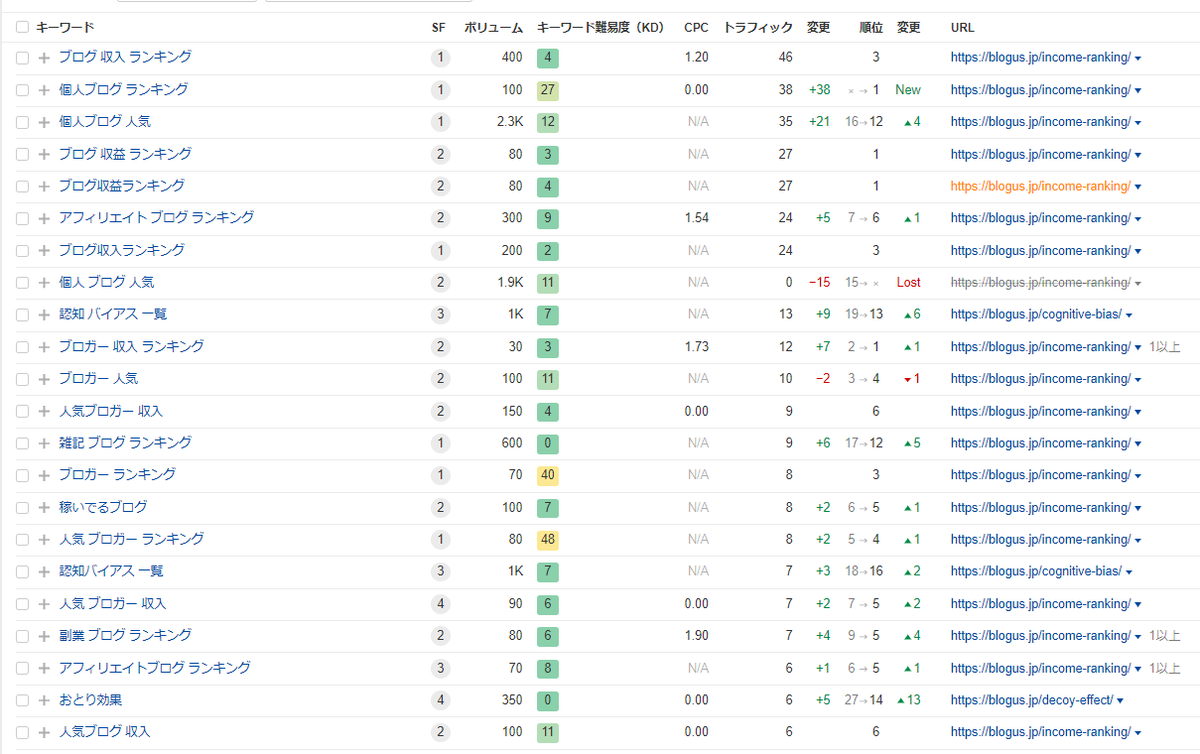
Task: Check the box for 個人 ブログ 人気
Action: point(22,283)
